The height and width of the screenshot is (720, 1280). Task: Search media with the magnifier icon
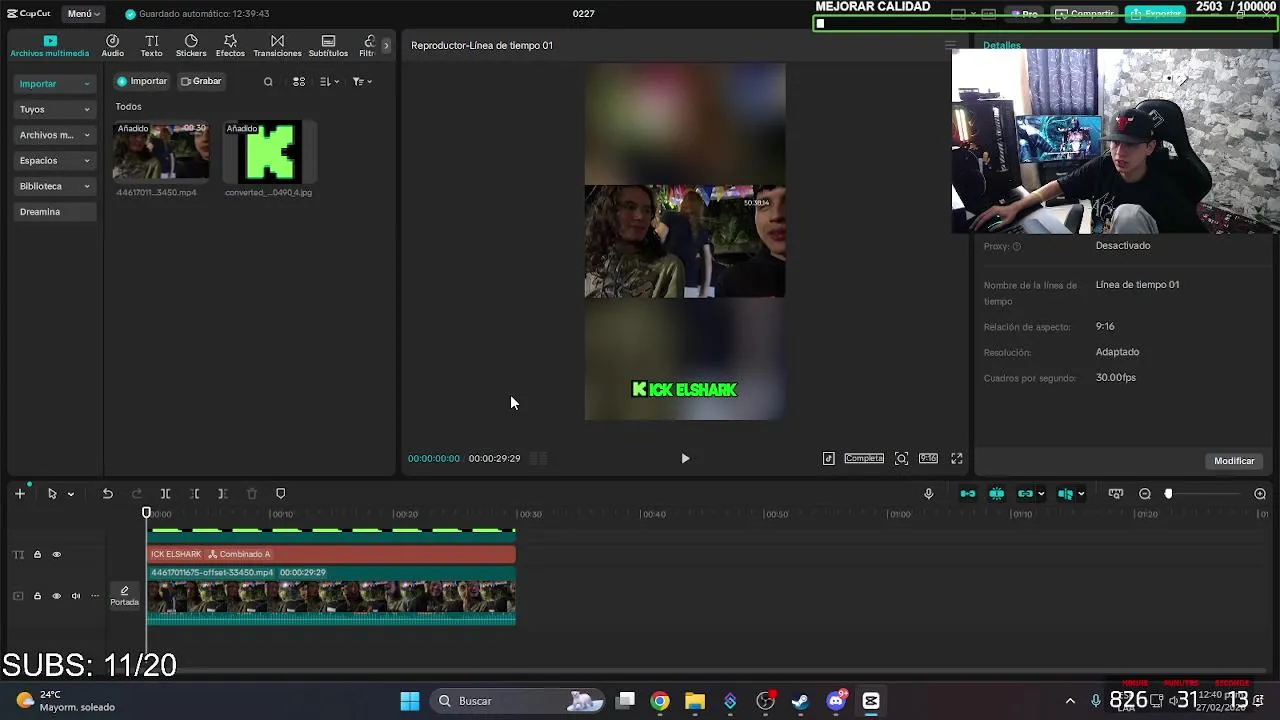pos(268,82)
